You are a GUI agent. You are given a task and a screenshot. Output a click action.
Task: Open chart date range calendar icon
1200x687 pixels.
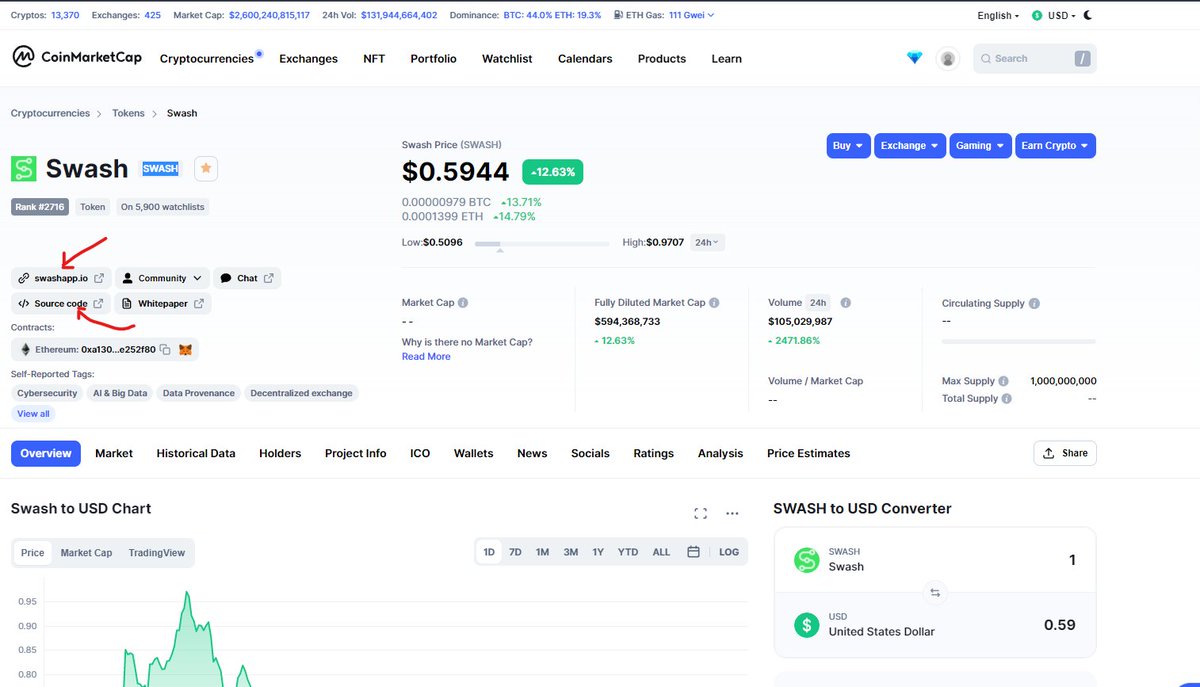(x=693, y=552)
